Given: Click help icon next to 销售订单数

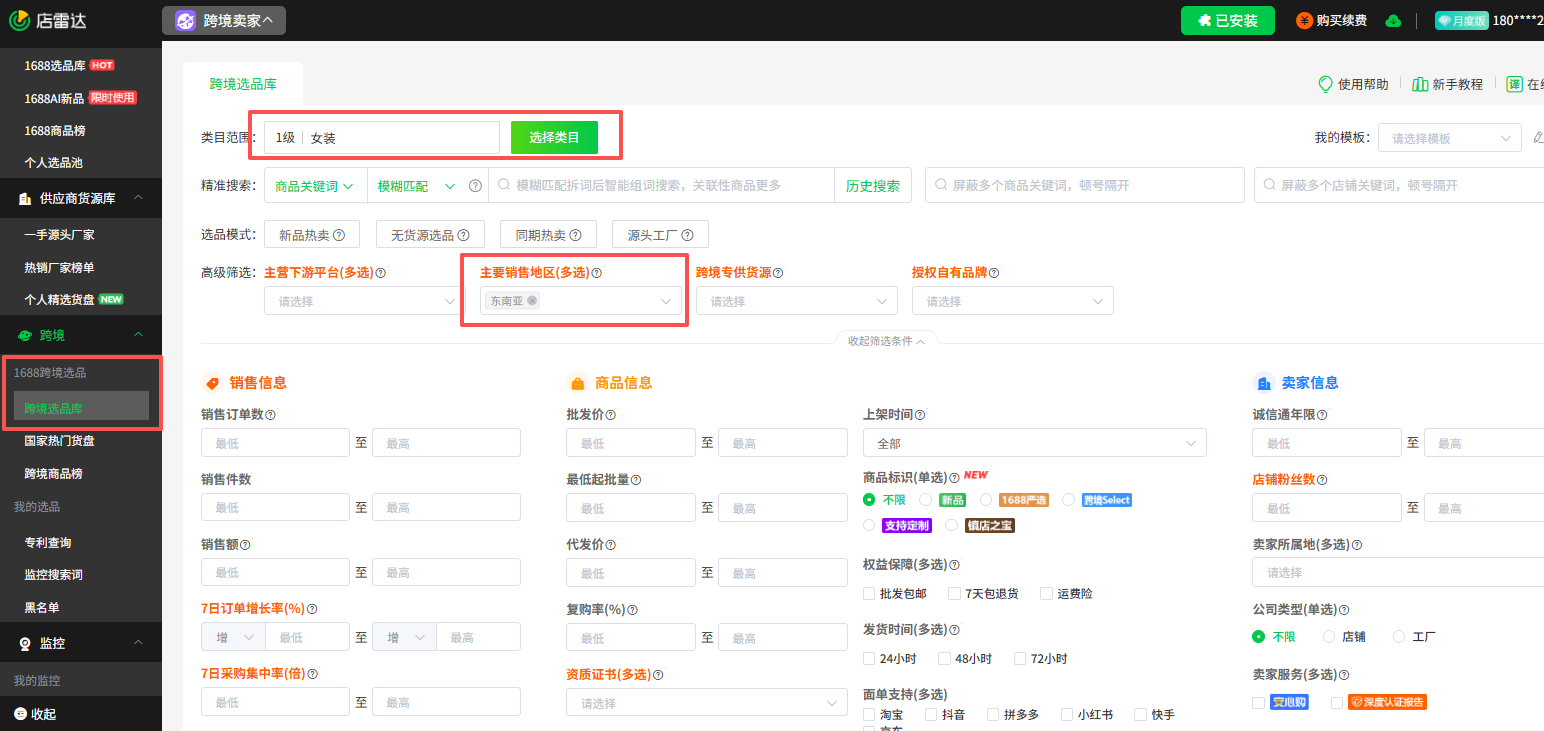Looking at the screenshot, I should click(x=270, y=414).
